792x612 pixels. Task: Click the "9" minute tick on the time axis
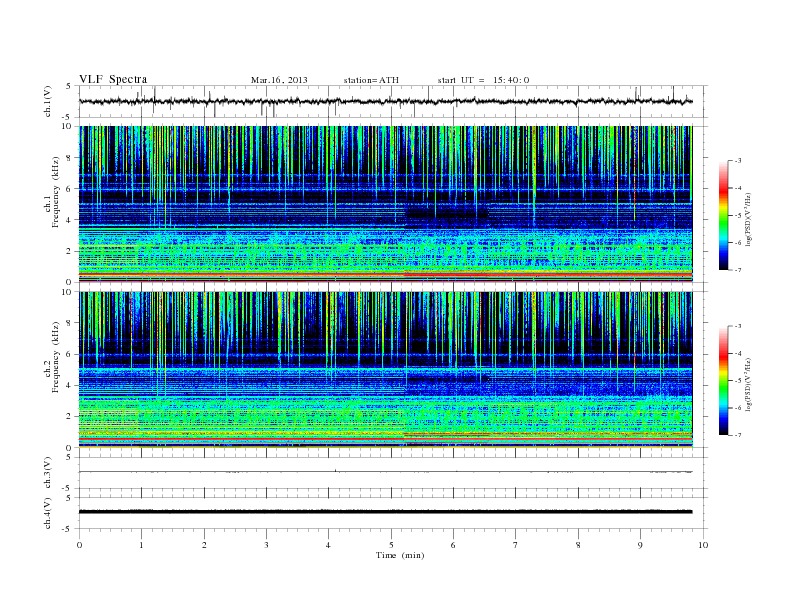coord(640,545)
